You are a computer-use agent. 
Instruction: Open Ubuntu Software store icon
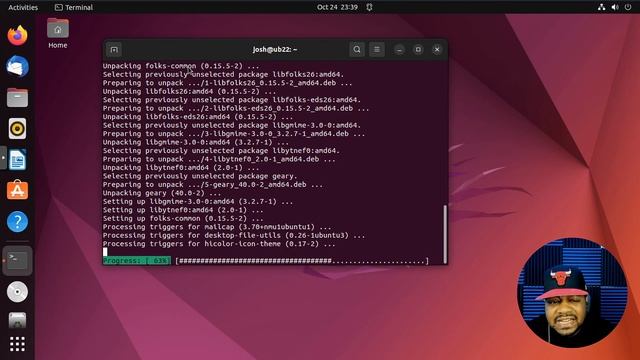pyautogui.click(x=17, y=190)
